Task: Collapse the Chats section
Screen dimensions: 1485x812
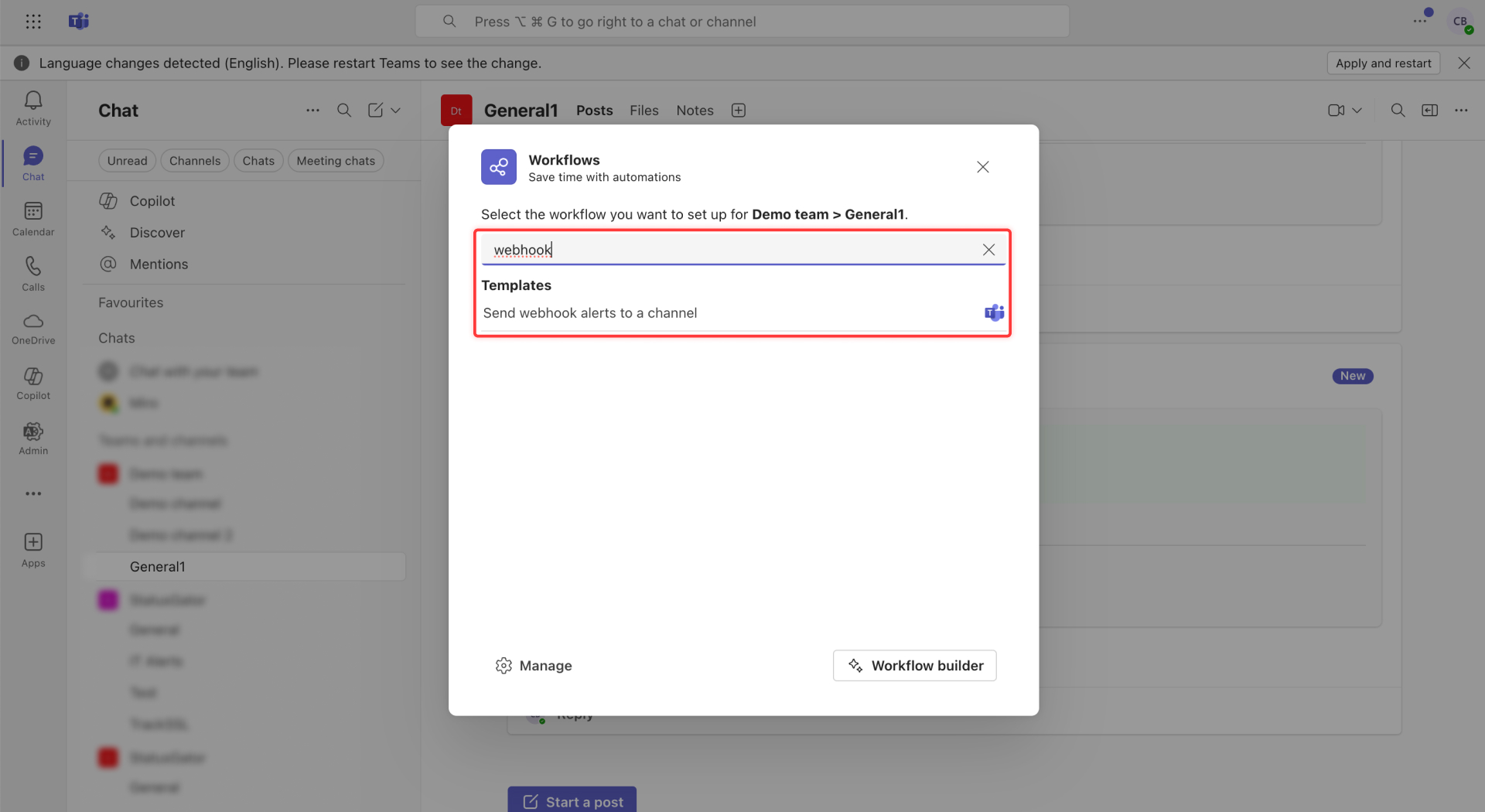Action: coord(117,338)
